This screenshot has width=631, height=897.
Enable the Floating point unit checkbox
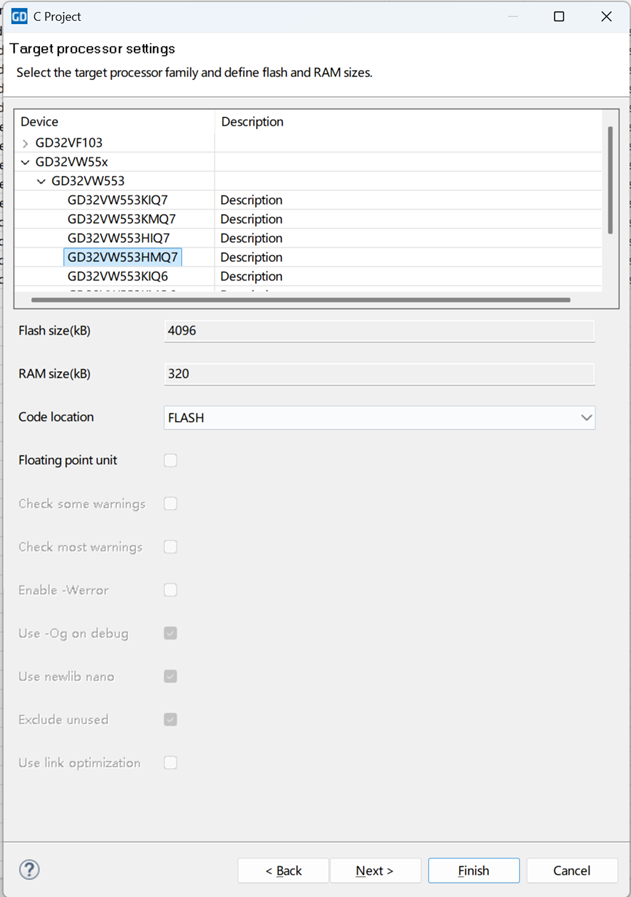point(171,460)
